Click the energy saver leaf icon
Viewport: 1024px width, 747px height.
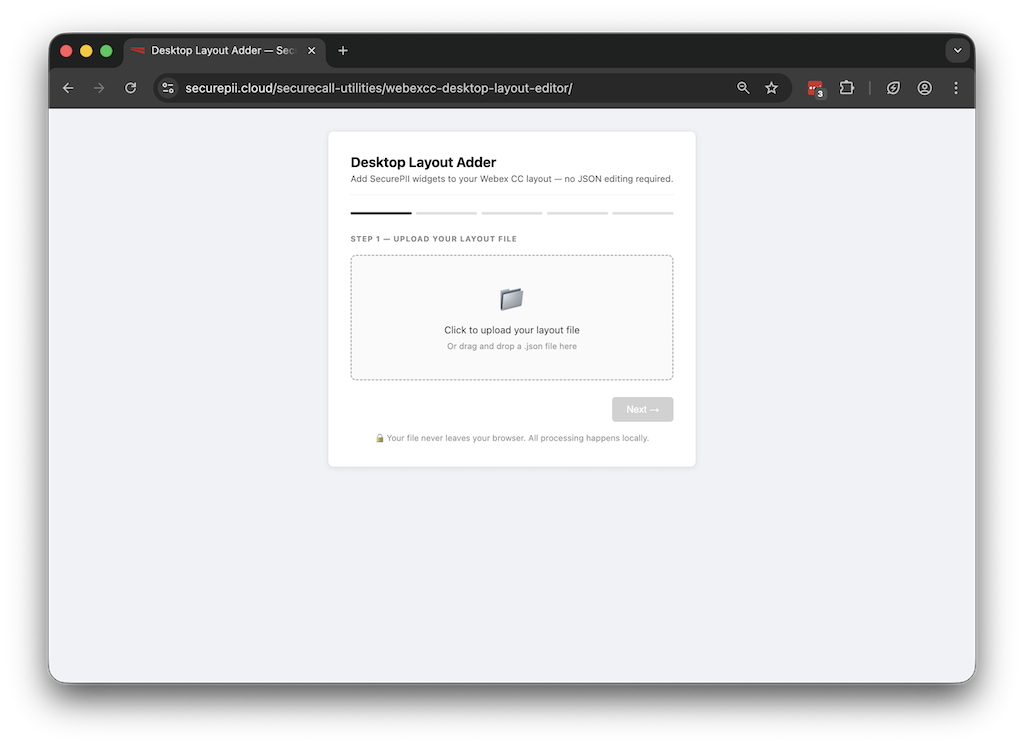click(893, 88)
